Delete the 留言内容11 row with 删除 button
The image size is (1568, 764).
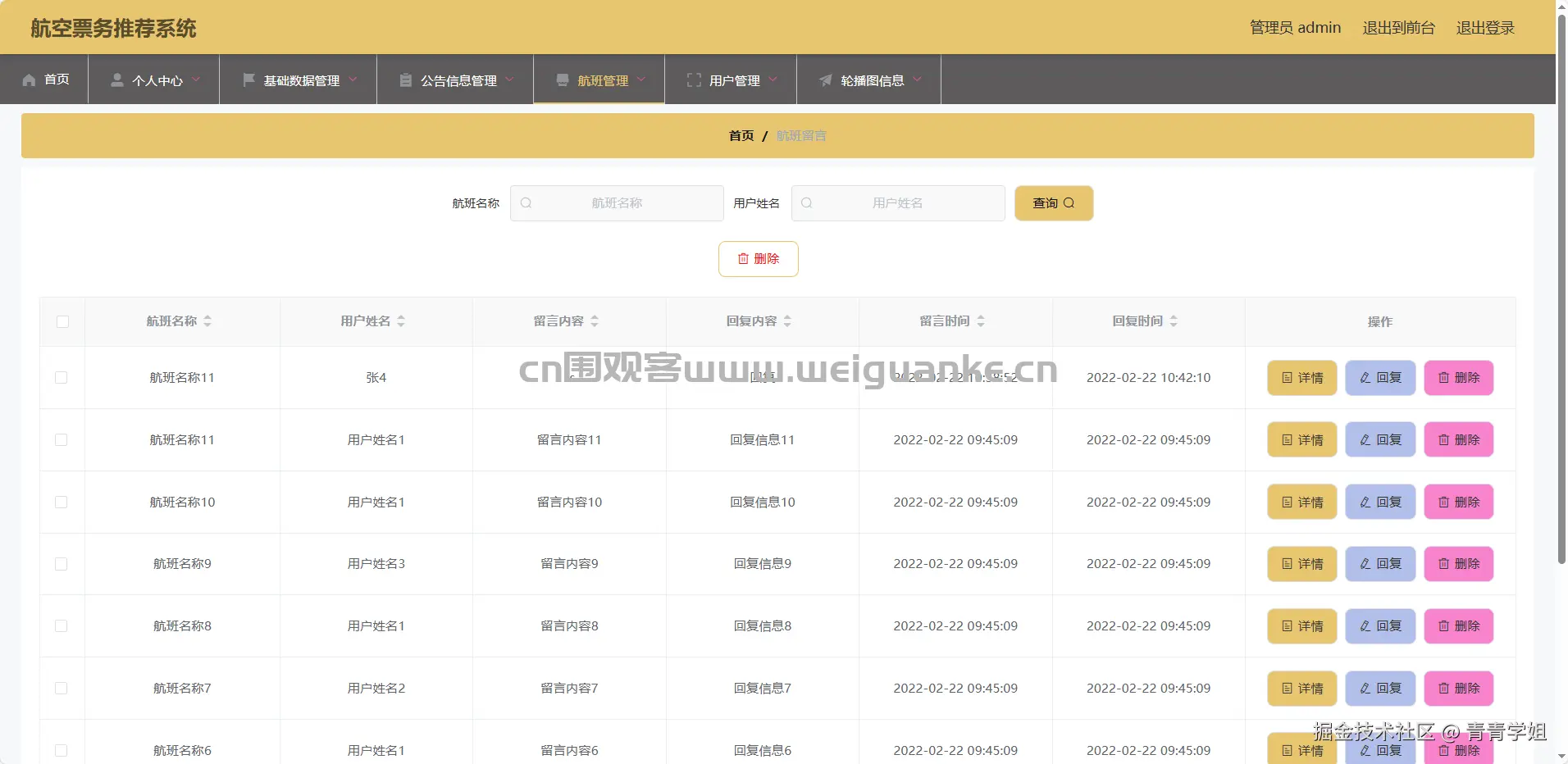pos(1459,440)
